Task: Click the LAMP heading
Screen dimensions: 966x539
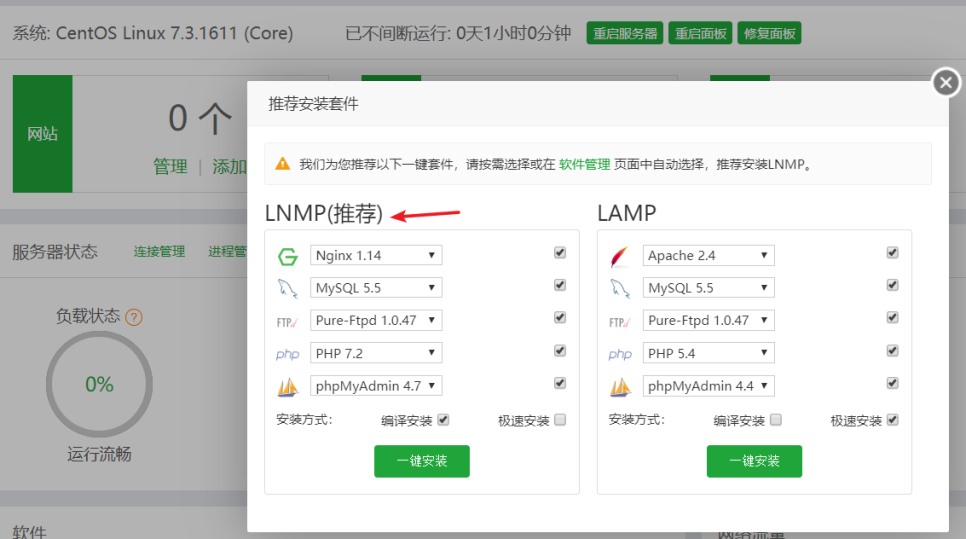Action: tap(627, 213)
